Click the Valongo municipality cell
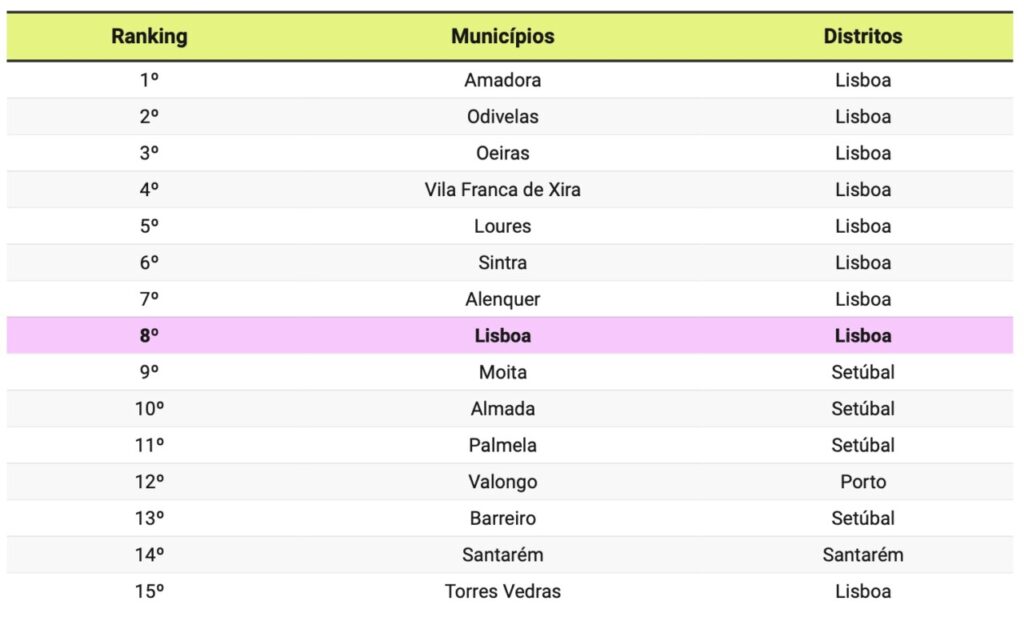 click(502, 482)
